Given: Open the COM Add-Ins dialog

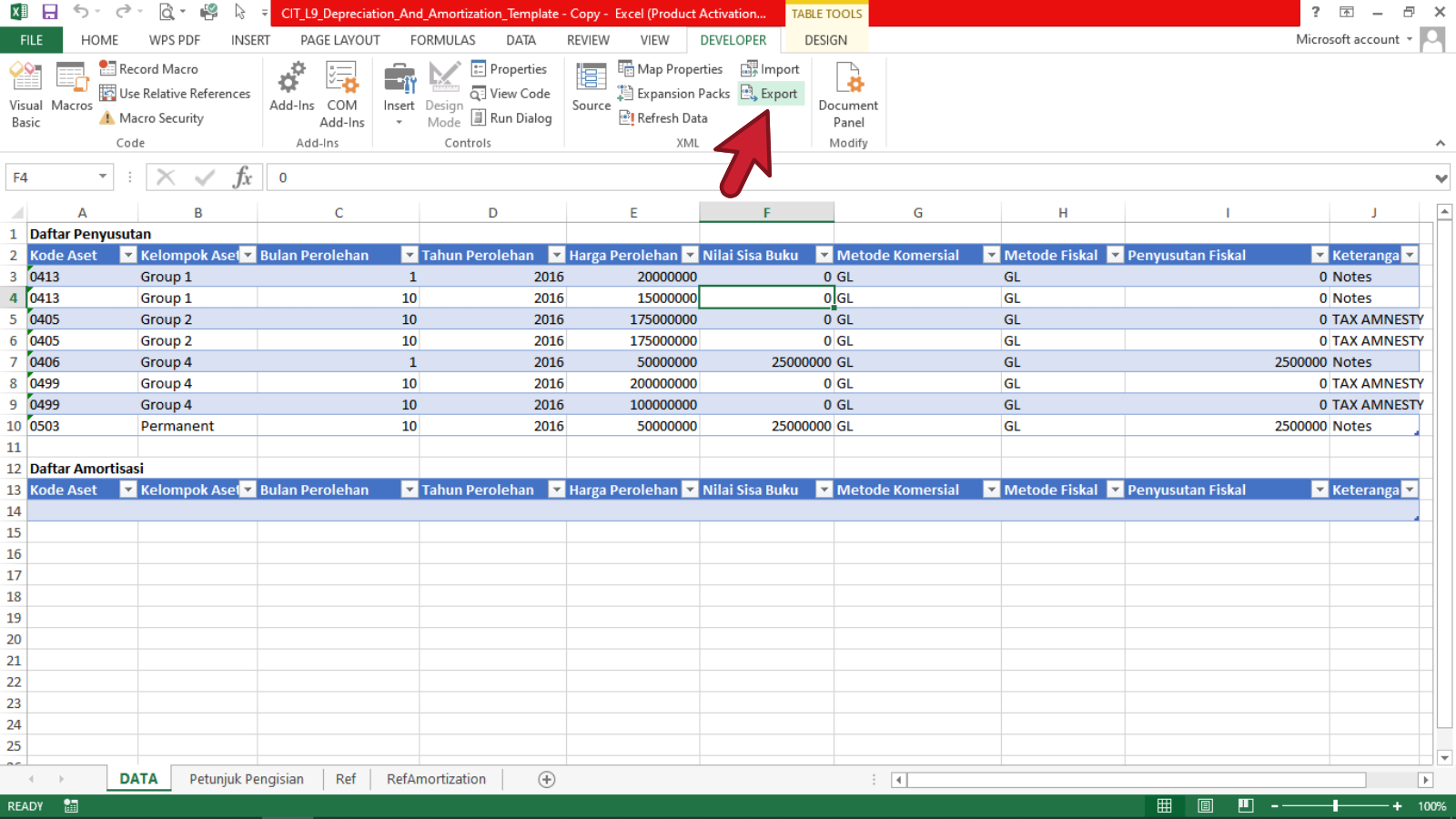Looking at the screenshot, I should pyautogui.click(x=342, y=95).
